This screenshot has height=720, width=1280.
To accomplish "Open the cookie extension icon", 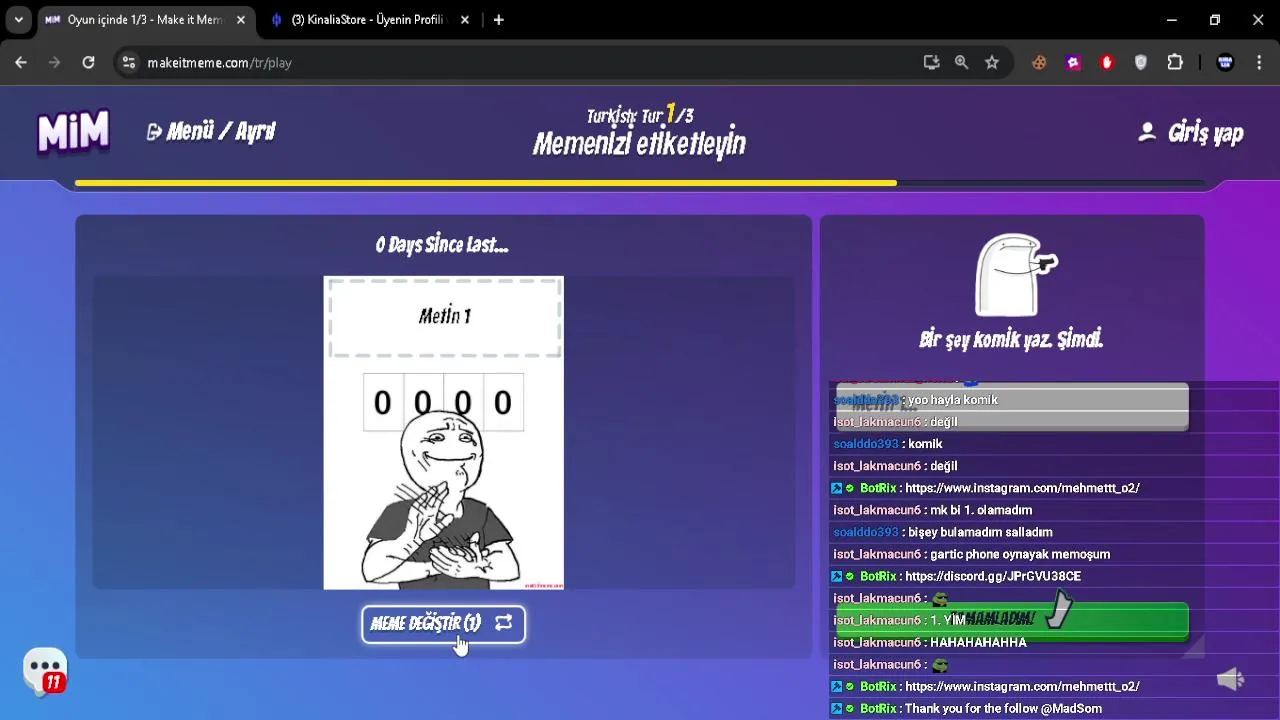I will pyautogui.click(x=1039, y=62).
